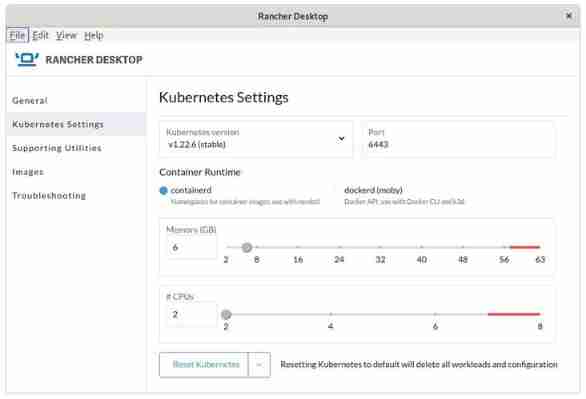This screenshot has height=399, width=586.
Task: Click the Port input field
Action: point(459,139)
